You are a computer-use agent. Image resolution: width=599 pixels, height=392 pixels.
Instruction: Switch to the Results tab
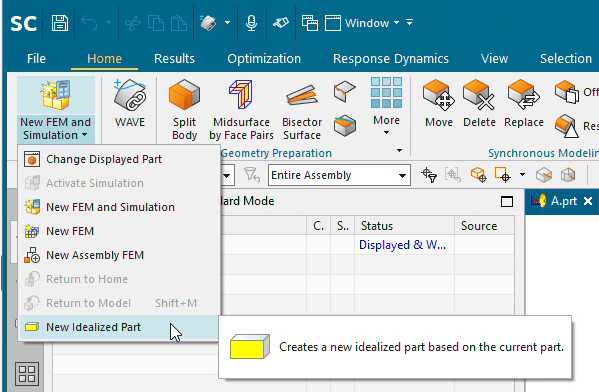click(x=174, y=58)
